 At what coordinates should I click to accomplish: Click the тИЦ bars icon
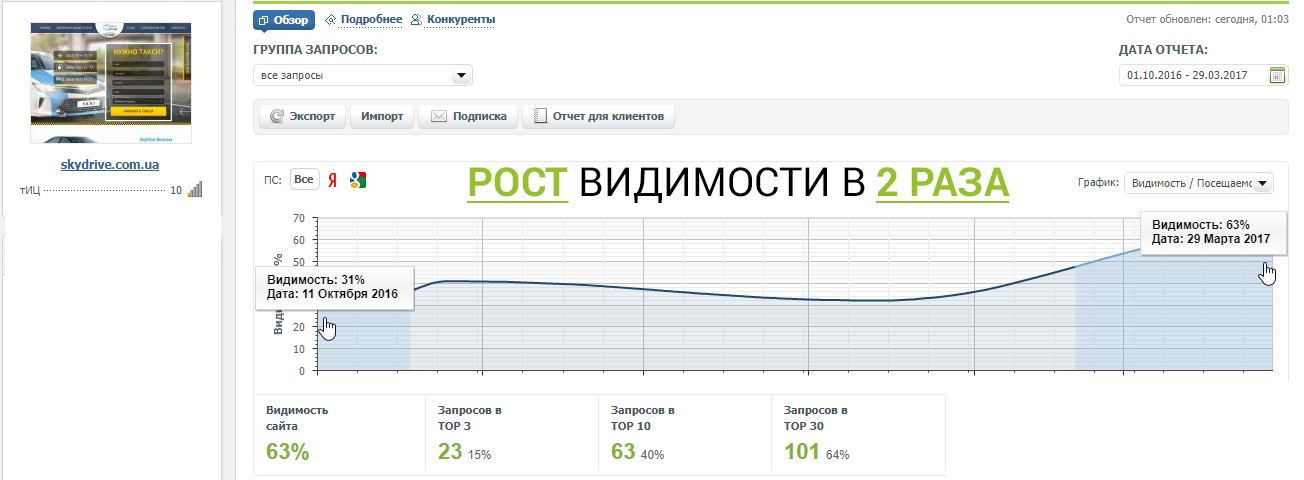195,189
